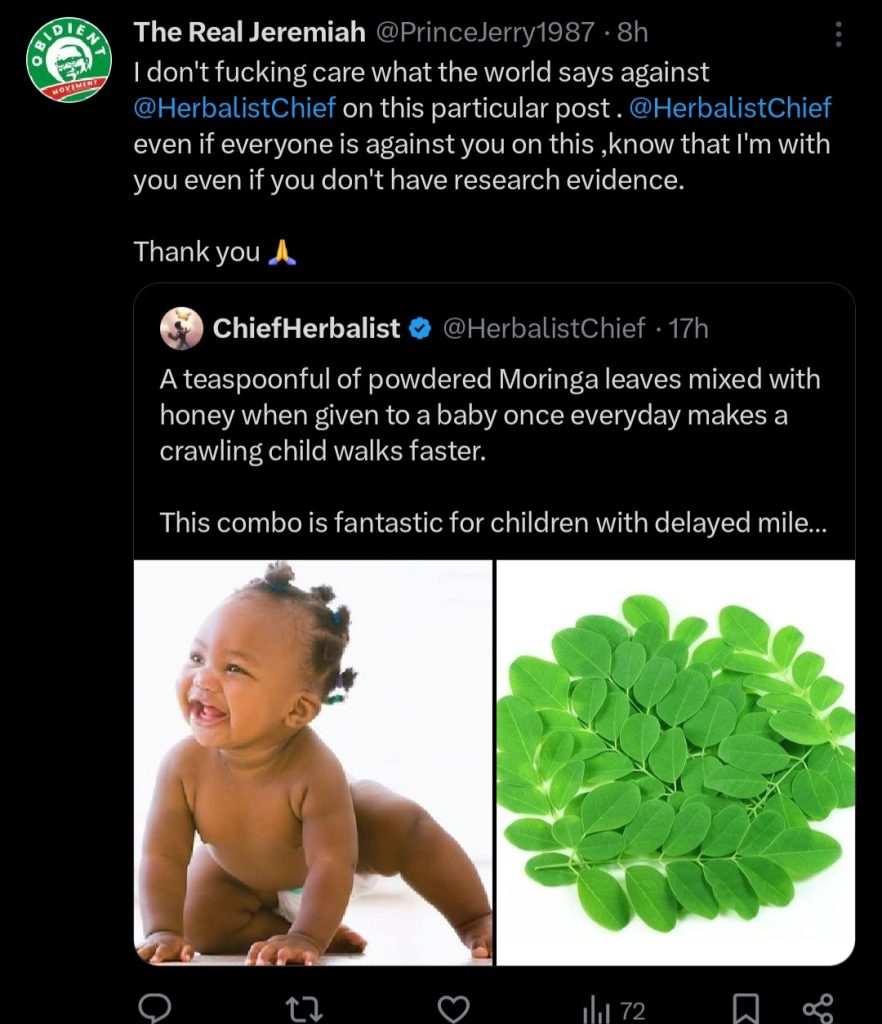882x1024 pixels.
Task: Open The Real Jeremiah display name
Action: (x=249, y=32)
